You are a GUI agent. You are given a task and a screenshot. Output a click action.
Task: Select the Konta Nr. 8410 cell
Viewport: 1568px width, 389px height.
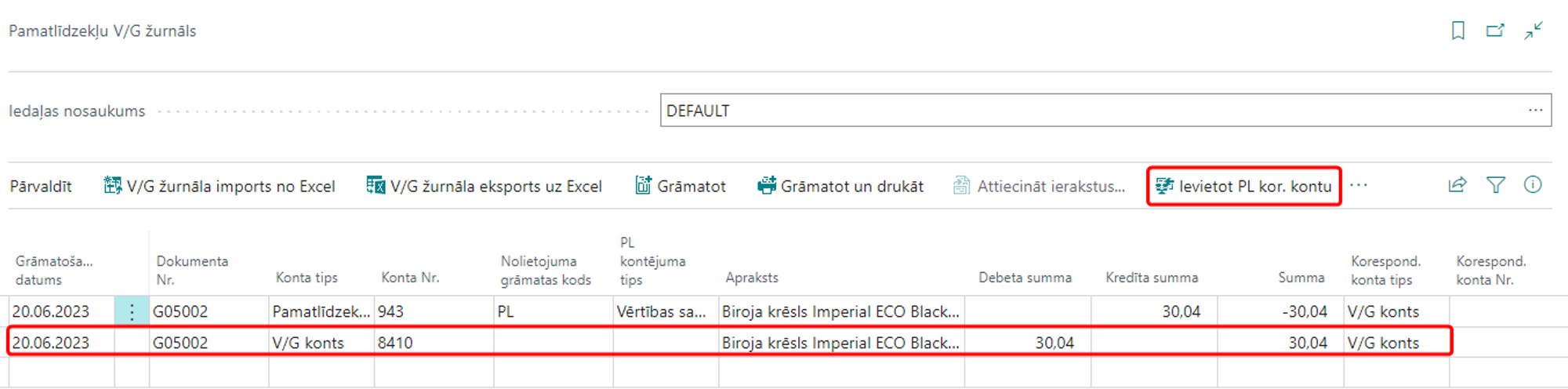[x=433, y=343]
